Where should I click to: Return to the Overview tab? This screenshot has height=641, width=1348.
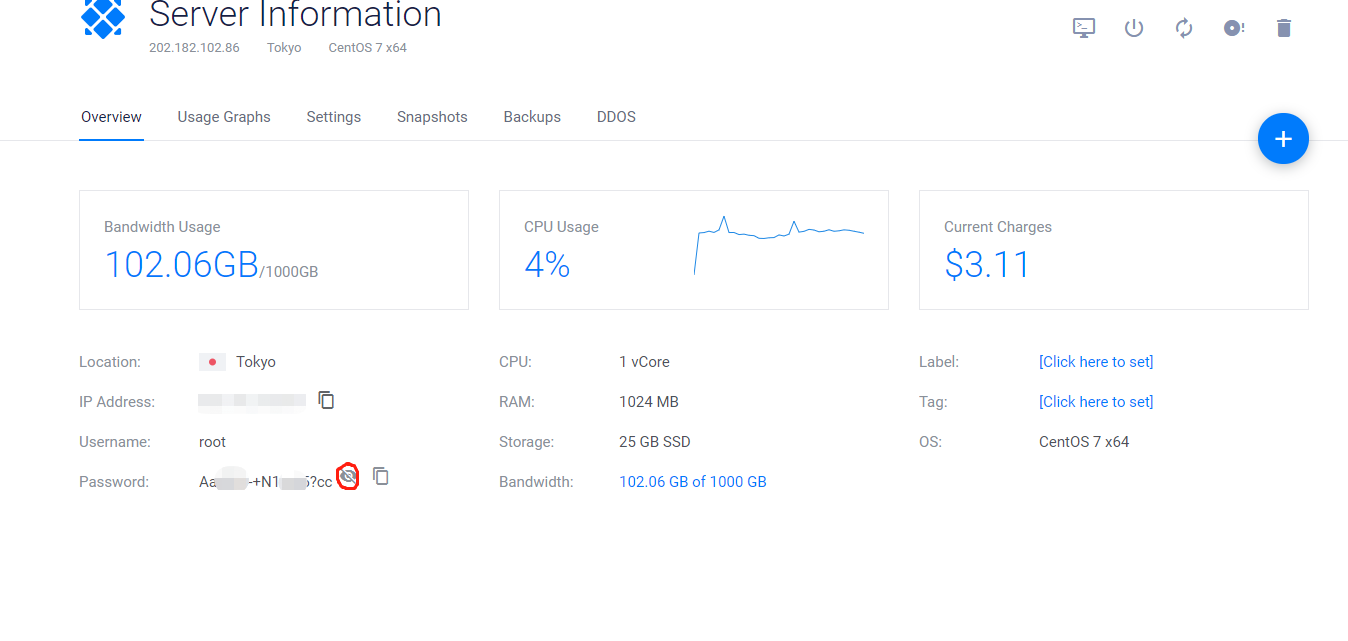(110, 117)
